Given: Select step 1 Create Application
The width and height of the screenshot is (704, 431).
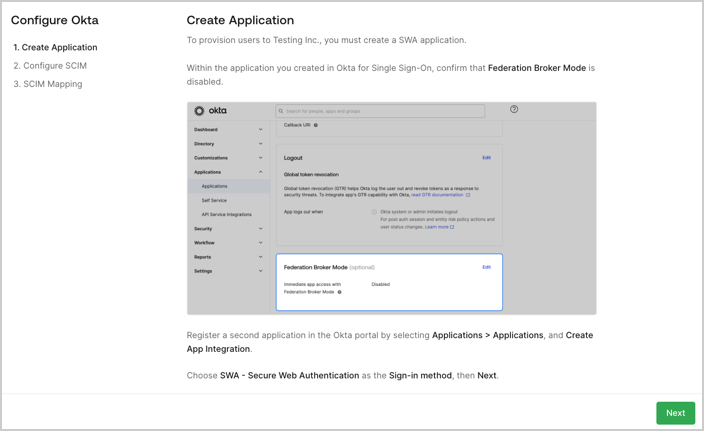Looking at the screenshot, I should pos(55,47).
